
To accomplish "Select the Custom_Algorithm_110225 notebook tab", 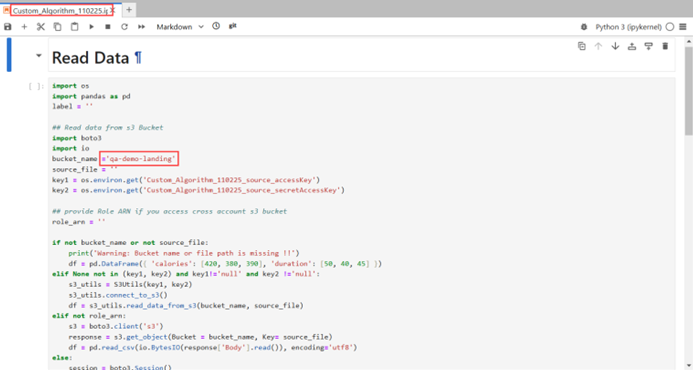I will point(60,10).
